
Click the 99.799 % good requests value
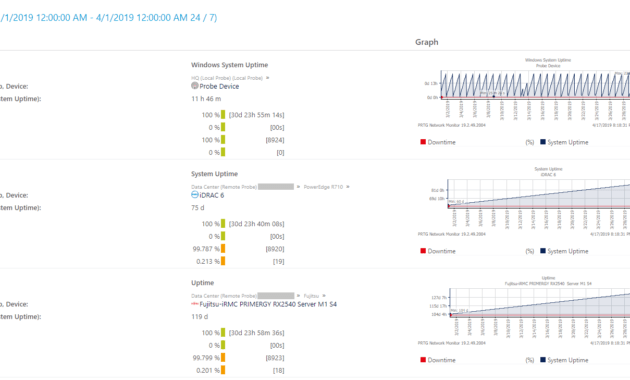coord(206,358)
